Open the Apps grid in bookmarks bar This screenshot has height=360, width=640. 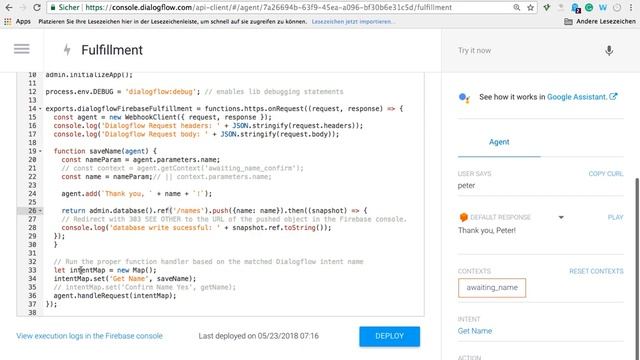tap(8, 22)
